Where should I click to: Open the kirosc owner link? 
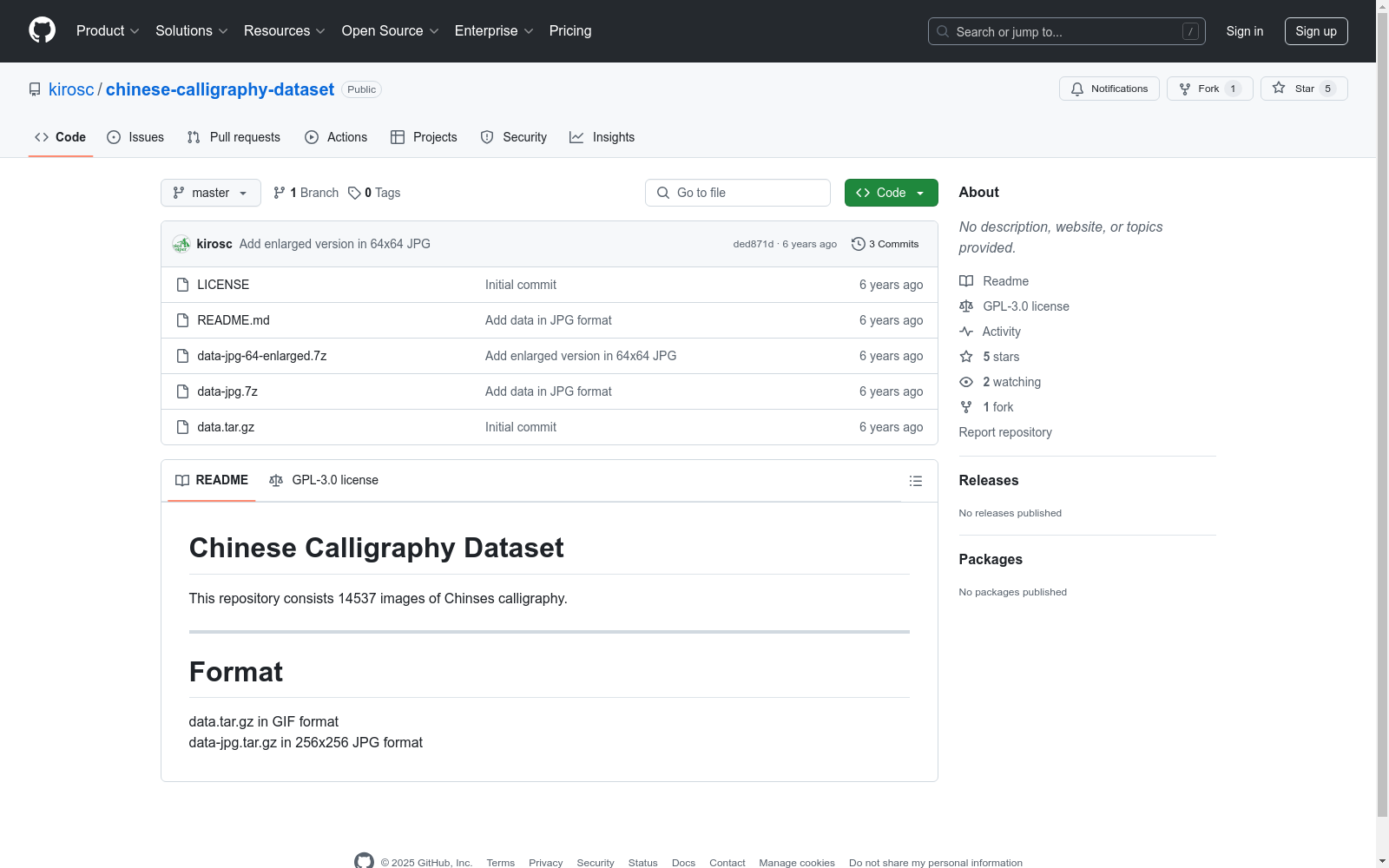[x=71, y=89]
